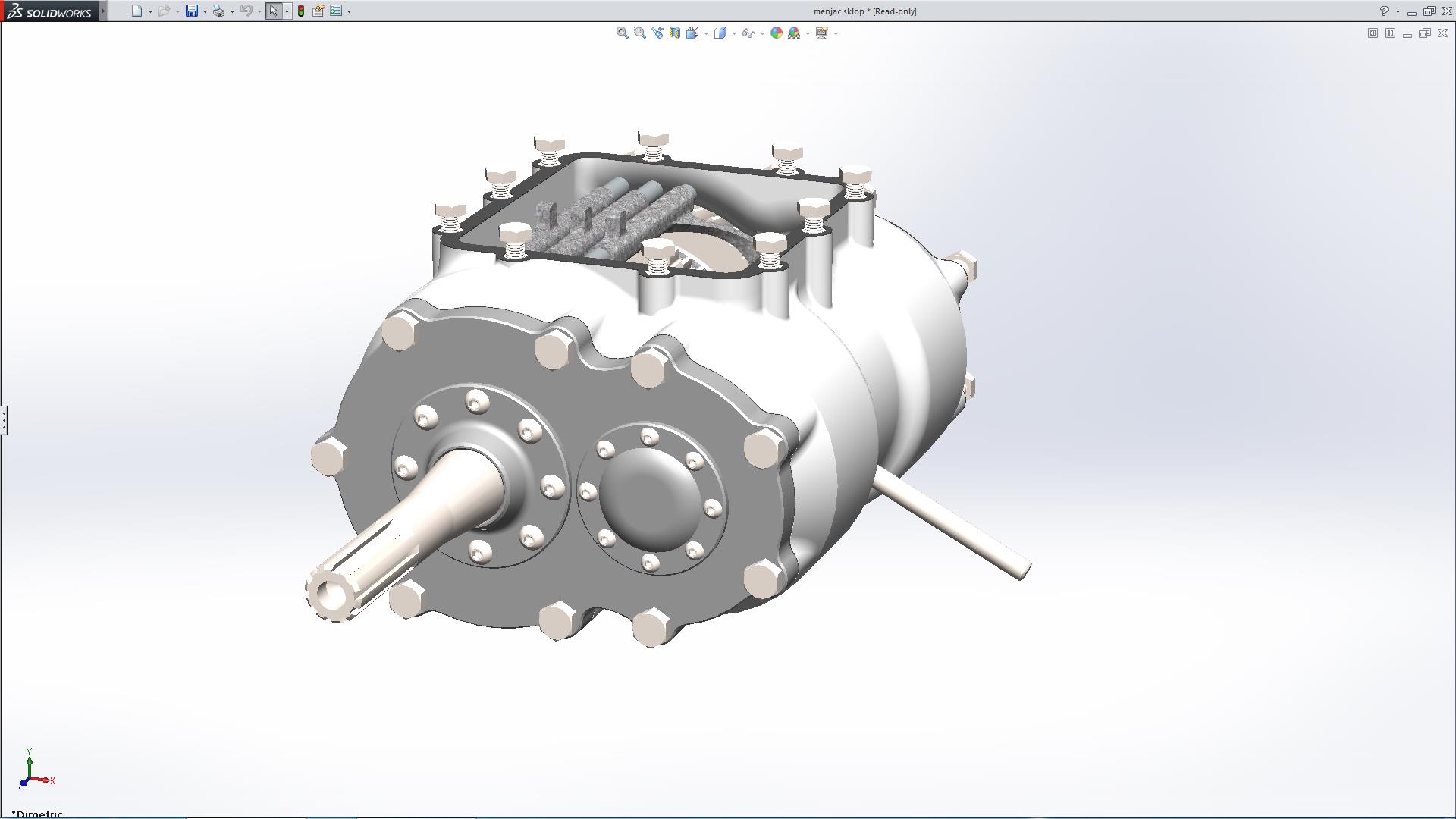Expand the Display Style dropdown arrow

(734, 33)
